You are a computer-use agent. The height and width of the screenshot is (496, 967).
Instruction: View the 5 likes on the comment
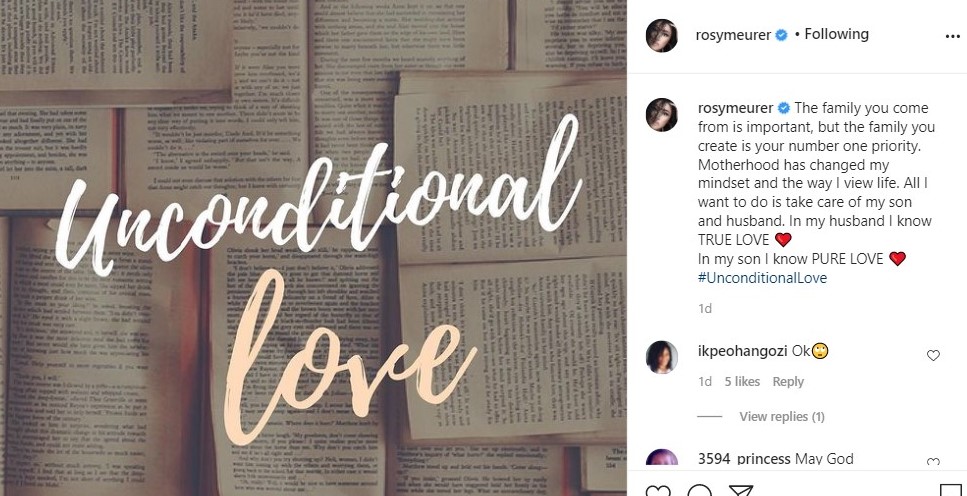(742, 382)
